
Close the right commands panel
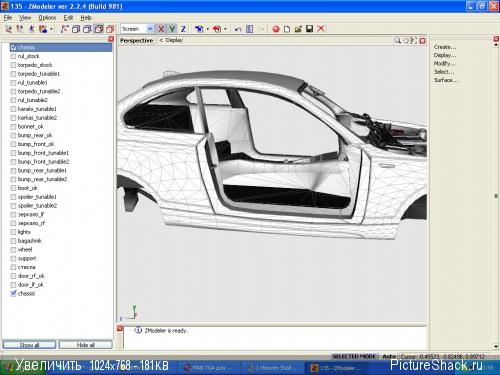tap(496, 39)
